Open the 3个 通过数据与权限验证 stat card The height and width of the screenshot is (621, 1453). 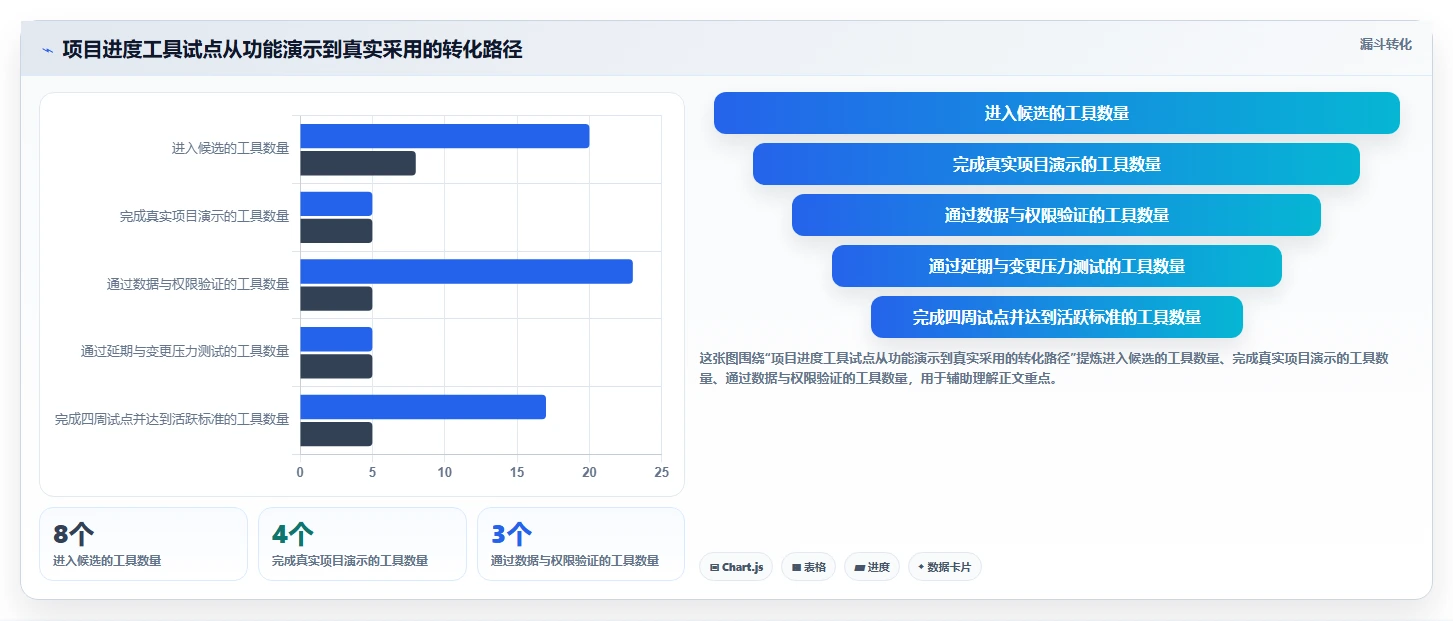pyautogui.click(x=581, y=544)
